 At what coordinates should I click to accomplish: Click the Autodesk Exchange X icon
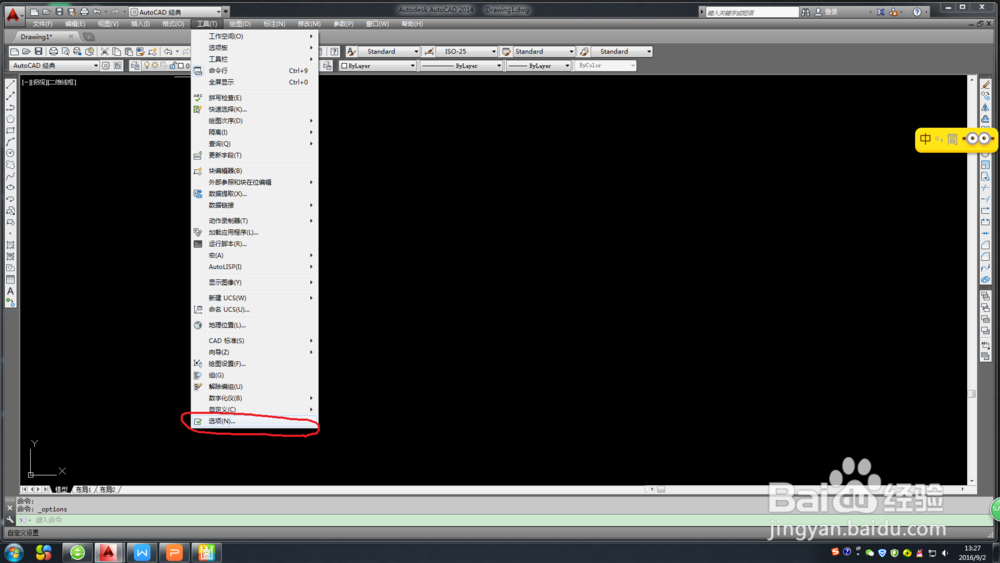pyautogui.click(x=881, y=12)
